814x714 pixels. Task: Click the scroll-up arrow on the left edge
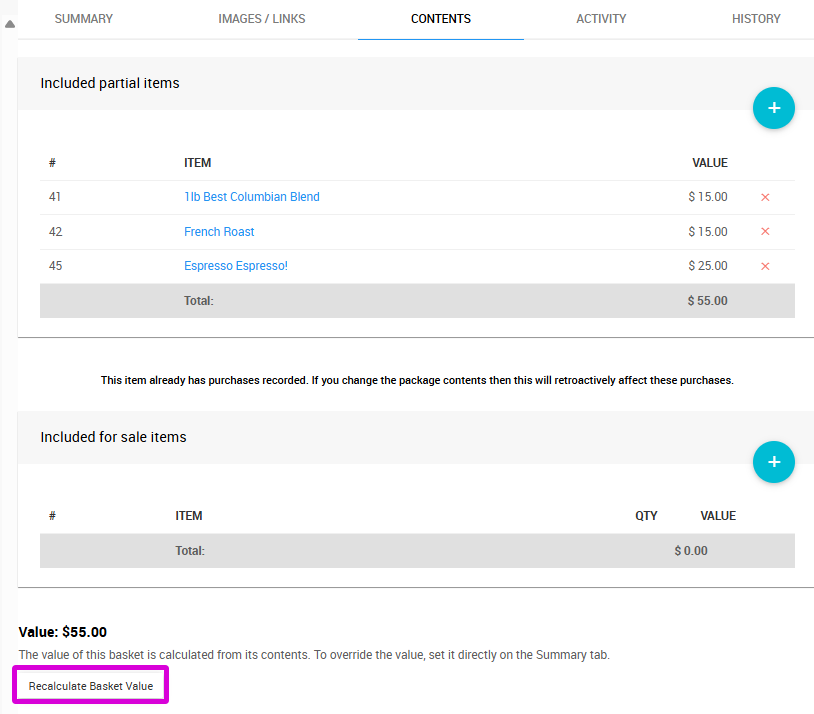click(10, 24)
